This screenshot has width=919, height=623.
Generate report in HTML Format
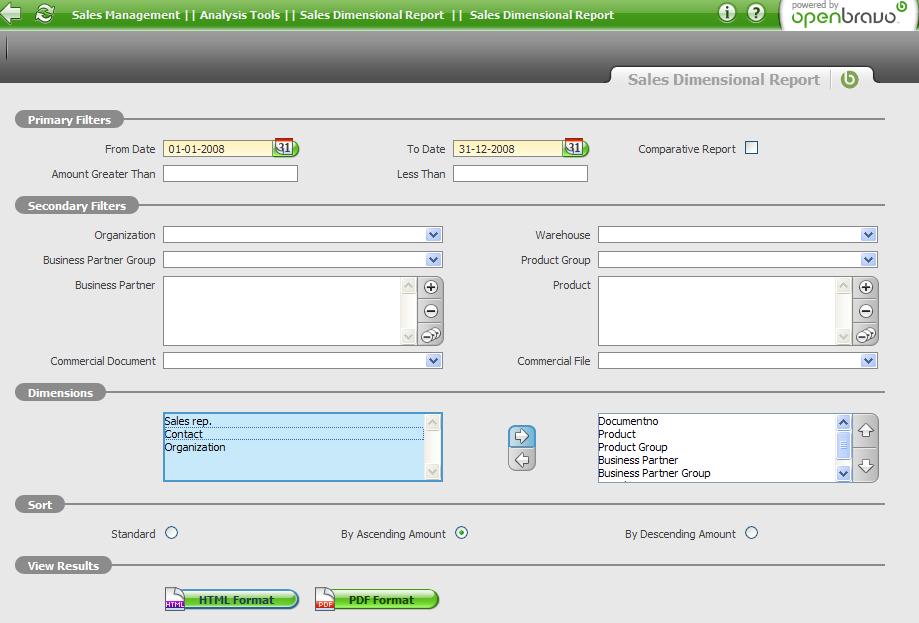(232, 600)
